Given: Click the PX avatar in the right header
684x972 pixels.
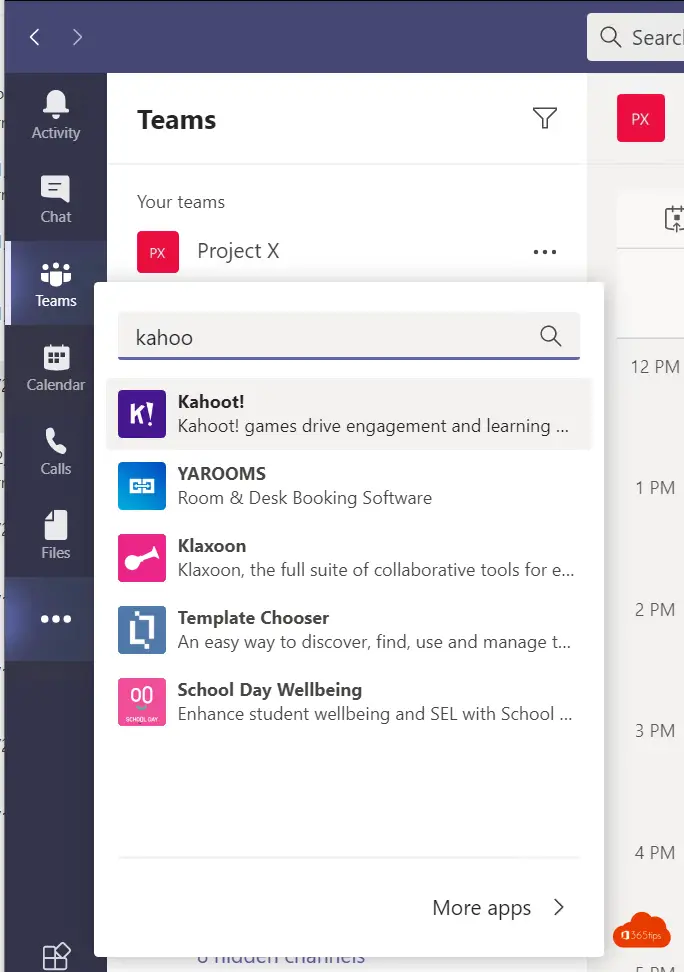Looking at the screenshot, I should (x=641, y=118).
